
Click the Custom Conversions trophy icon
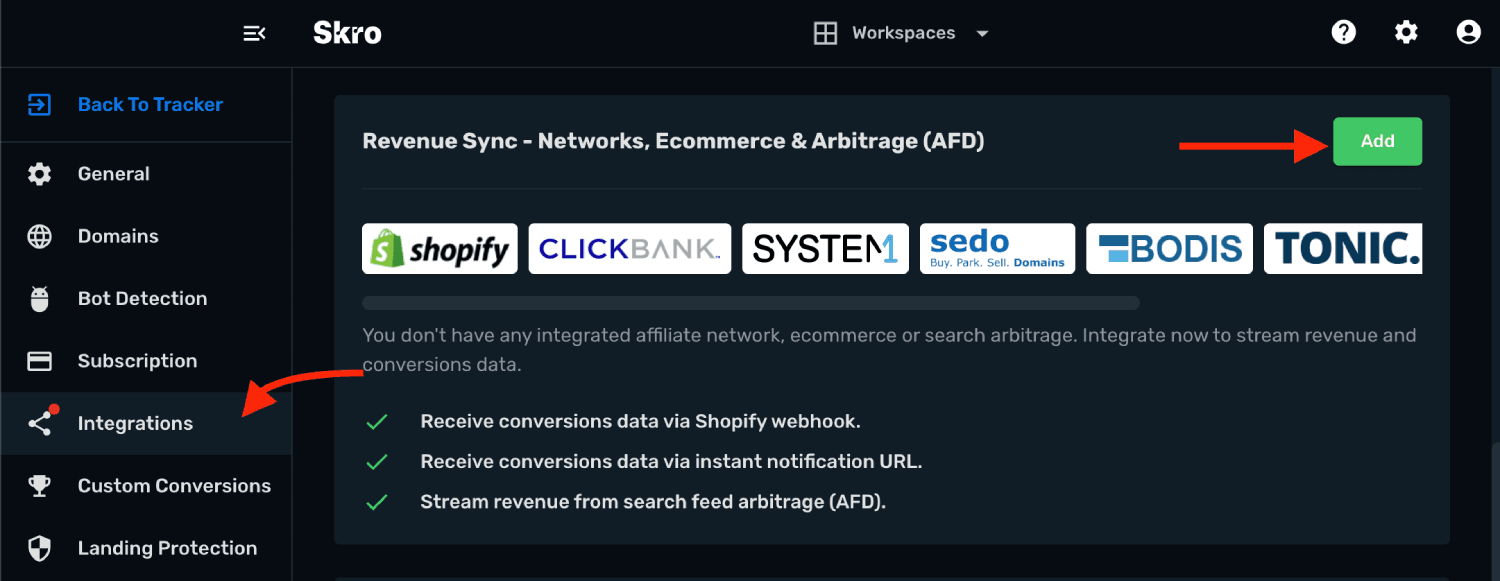(x=39, y=486)
